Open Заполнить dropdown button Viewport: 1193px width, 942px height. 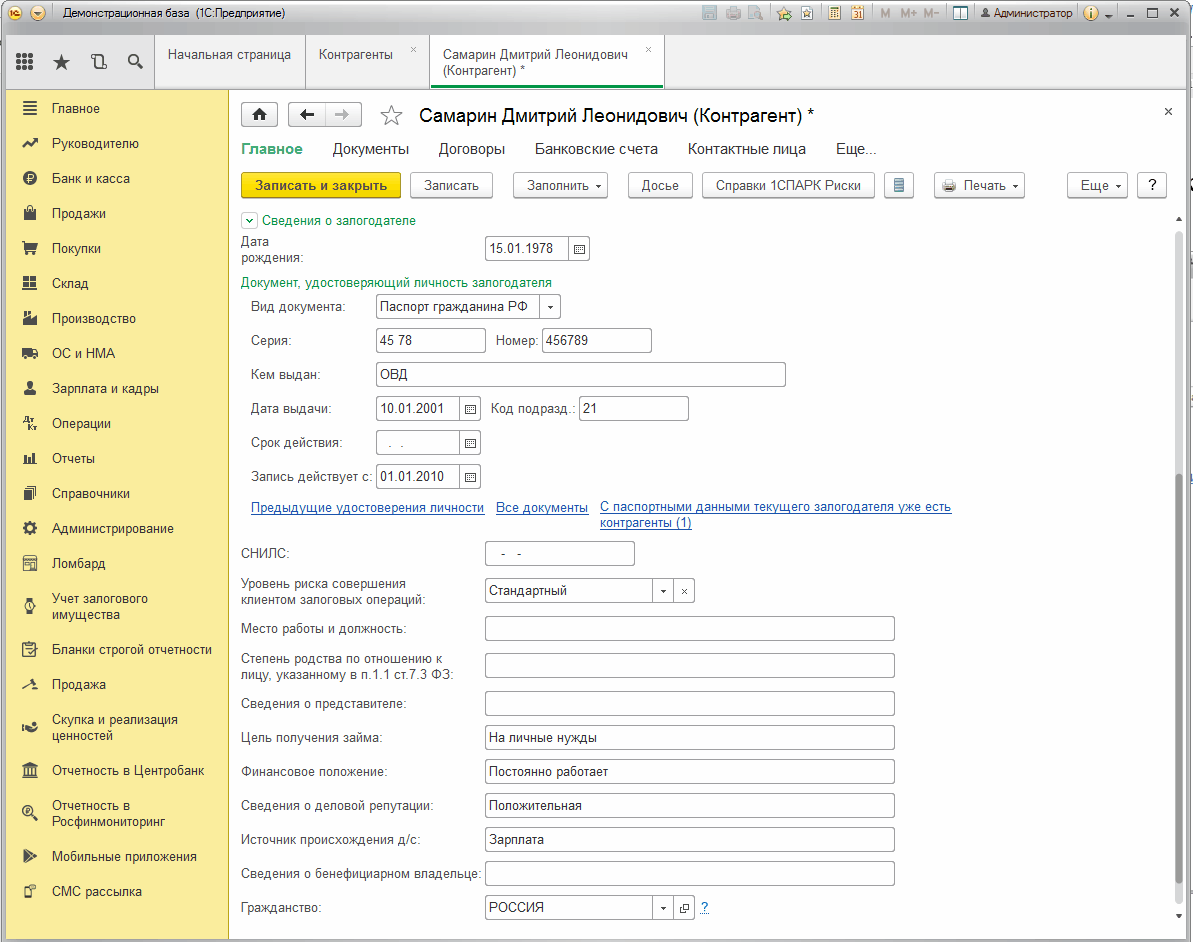560,186
